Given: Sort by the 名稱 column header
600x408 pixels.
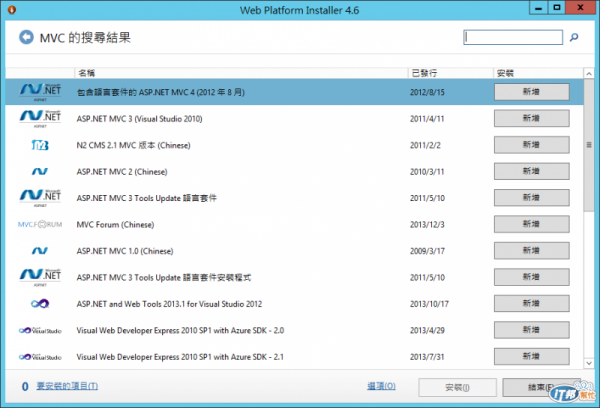Looking at the screenshot, I should coord(241,73).
